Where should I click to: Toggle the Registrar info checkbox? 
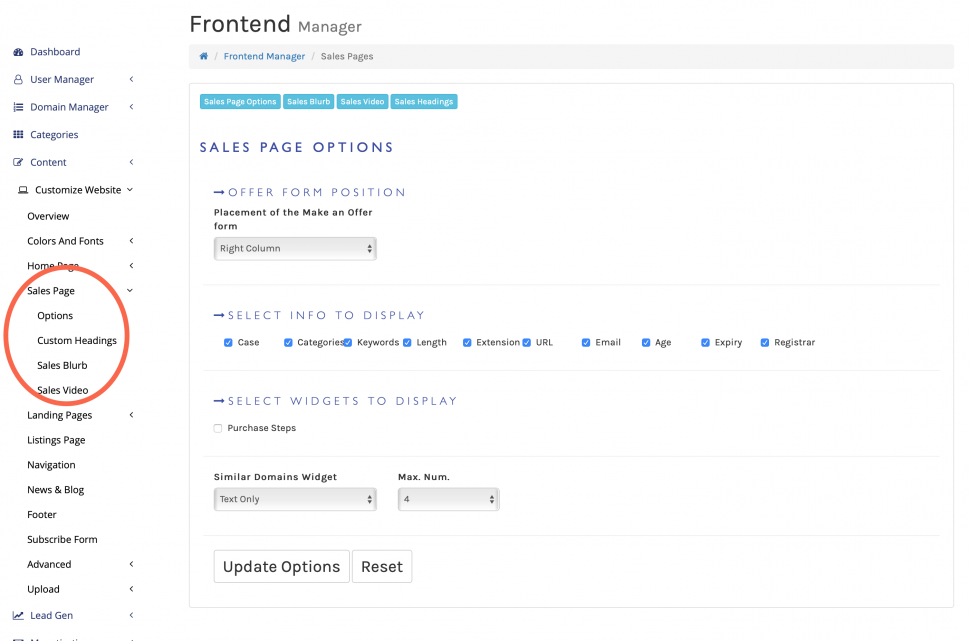(x=766, y=343)
